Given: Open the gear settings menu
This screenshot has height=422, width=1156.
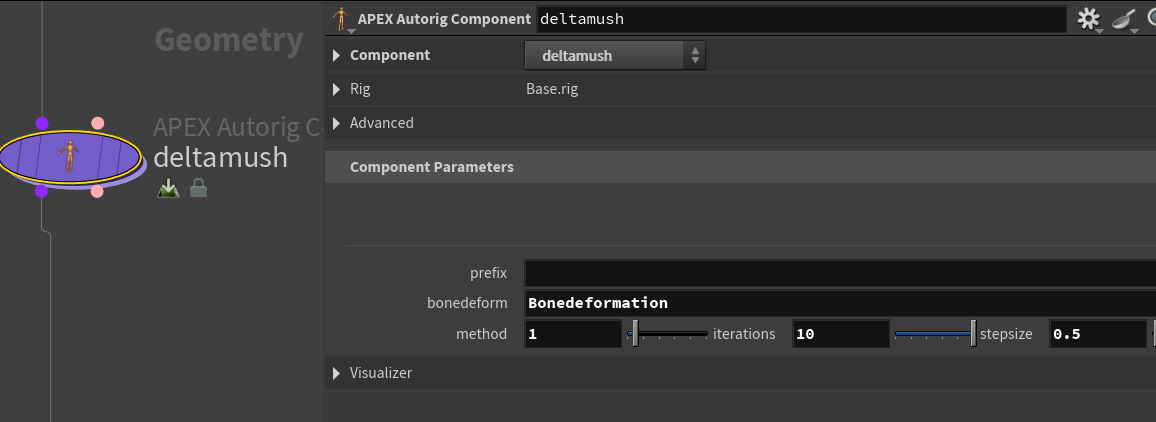Looking at the screenshot, I should click(x=1089, y=19).
